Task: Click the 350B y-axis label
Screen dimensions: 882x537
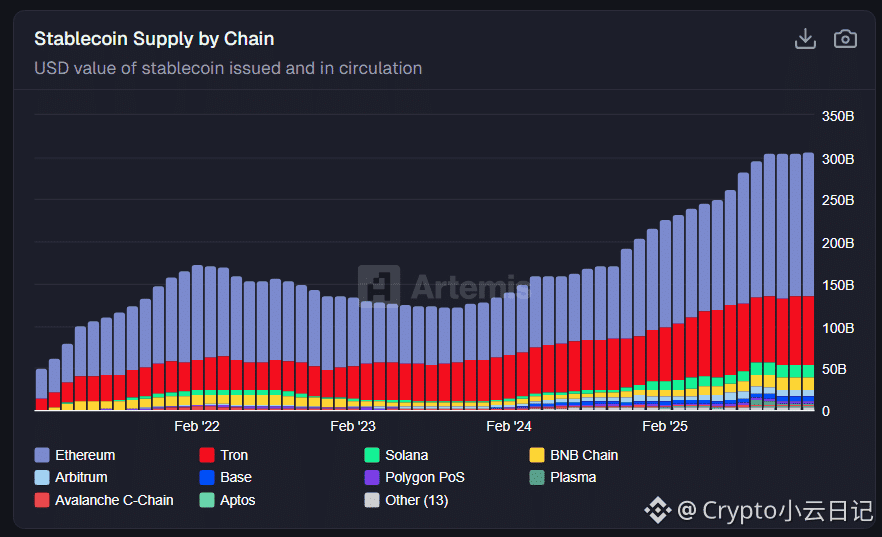Action: click(x=838, y=116)
